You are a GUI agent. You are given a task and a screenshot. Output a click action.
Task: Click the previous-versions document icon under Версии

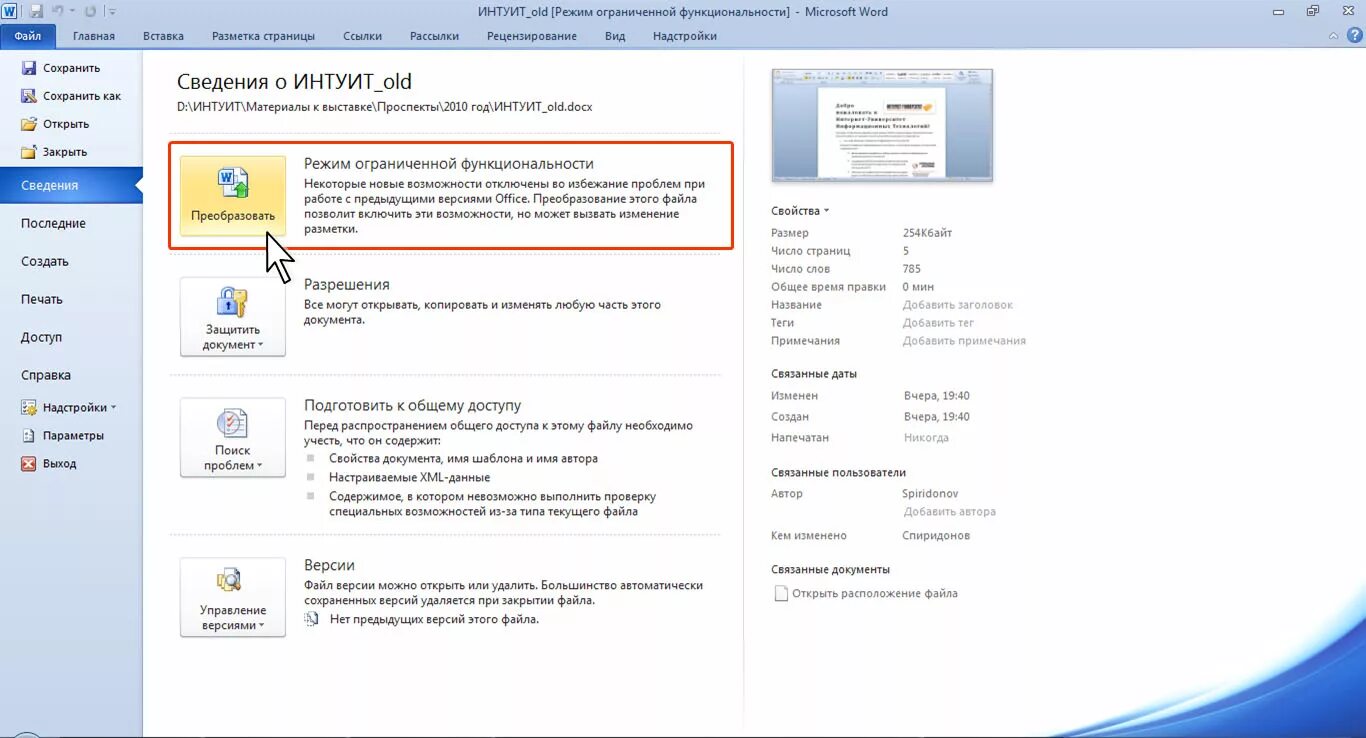312,619
